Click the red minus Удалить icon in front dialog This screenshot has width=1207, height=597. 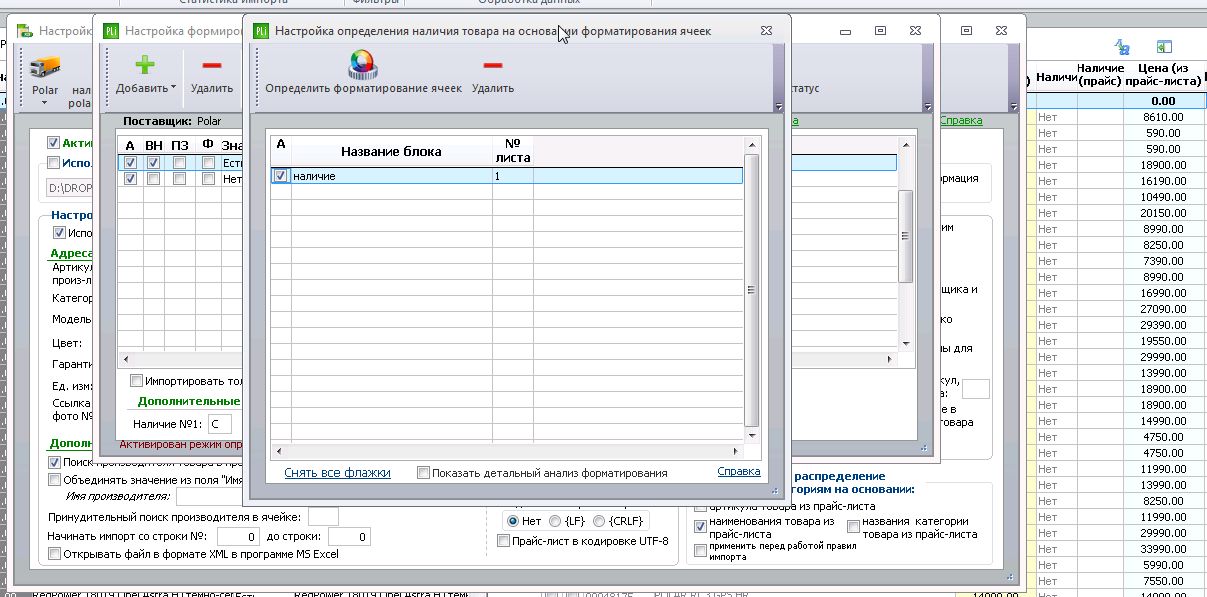492,65
